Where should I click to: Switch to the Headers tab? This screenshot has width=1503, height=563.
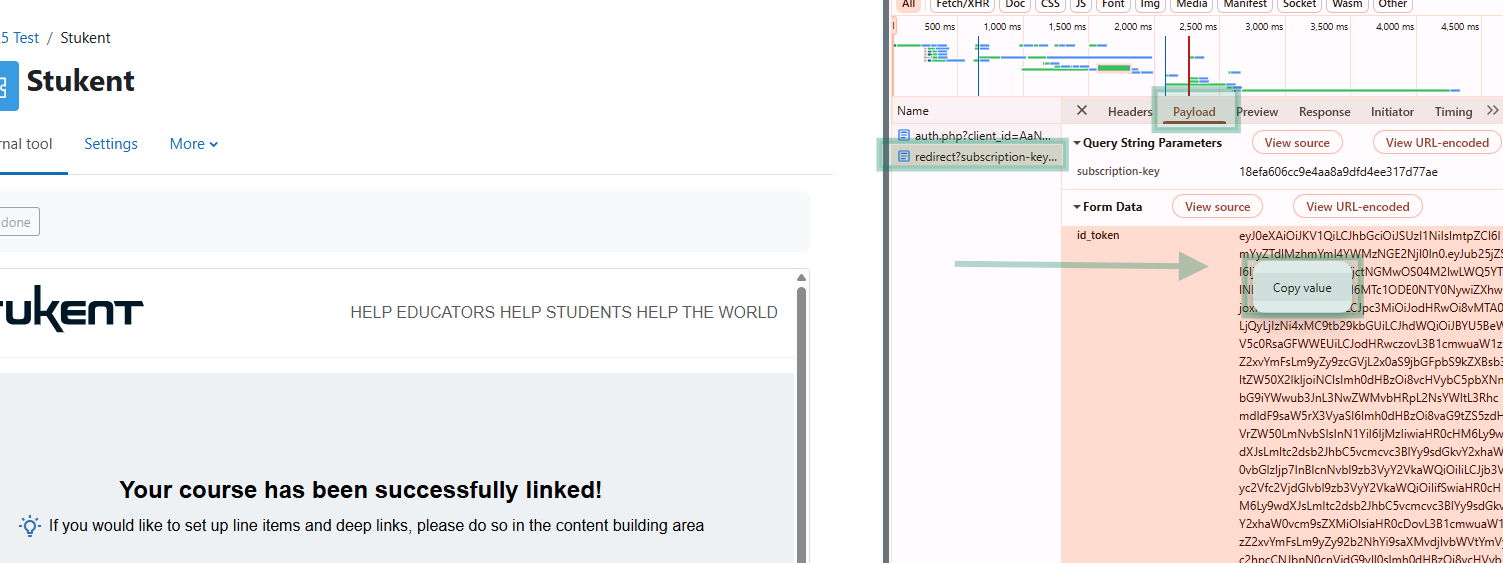coord(1130,112)
